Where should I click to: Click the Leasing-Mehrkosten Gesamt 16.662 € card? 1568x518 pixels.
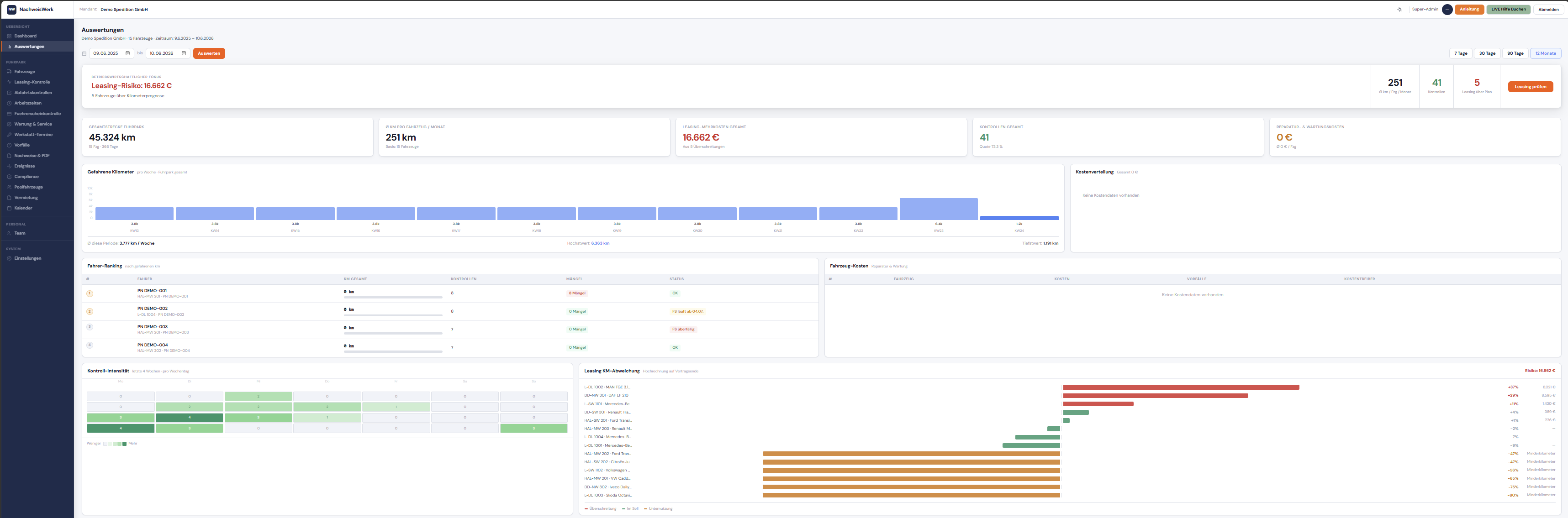(x=821, y=137)
